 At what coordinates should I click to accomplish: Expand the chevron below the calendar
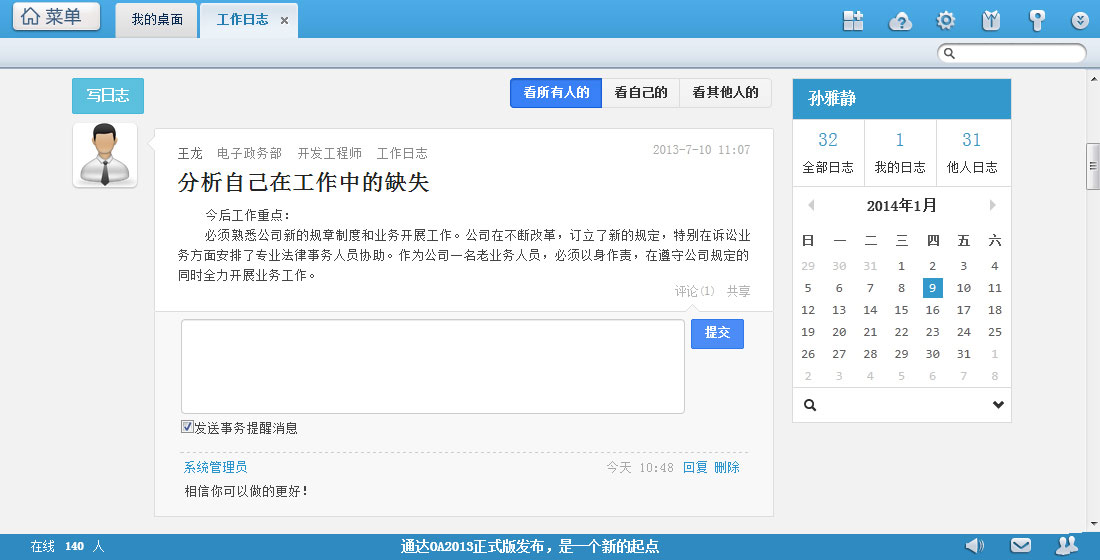(997, 405)
